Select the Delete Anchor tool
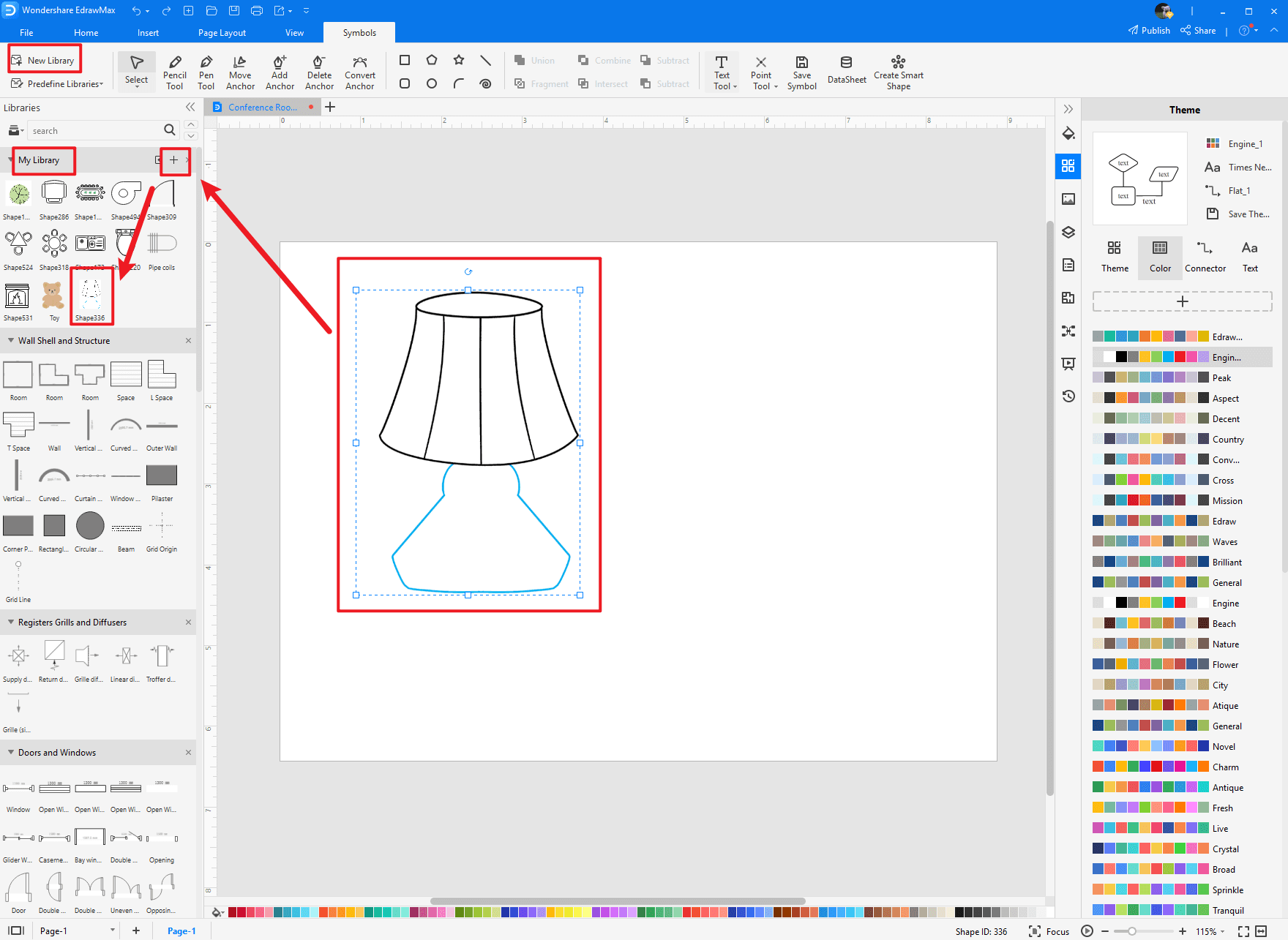This screenshot has width=1288, height=940. coord(319,72)
